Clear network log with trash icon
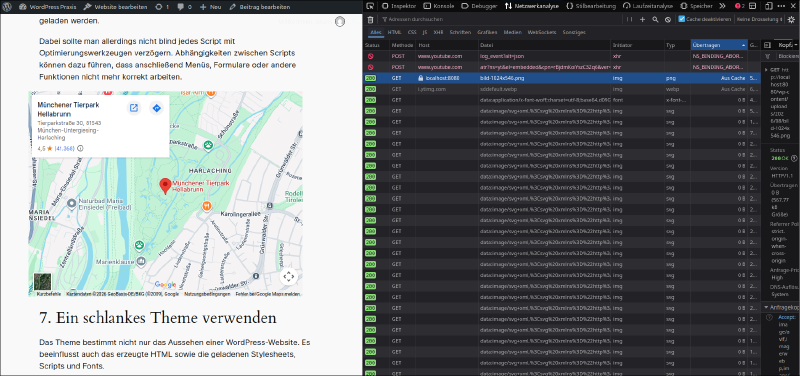 point(370,19)
